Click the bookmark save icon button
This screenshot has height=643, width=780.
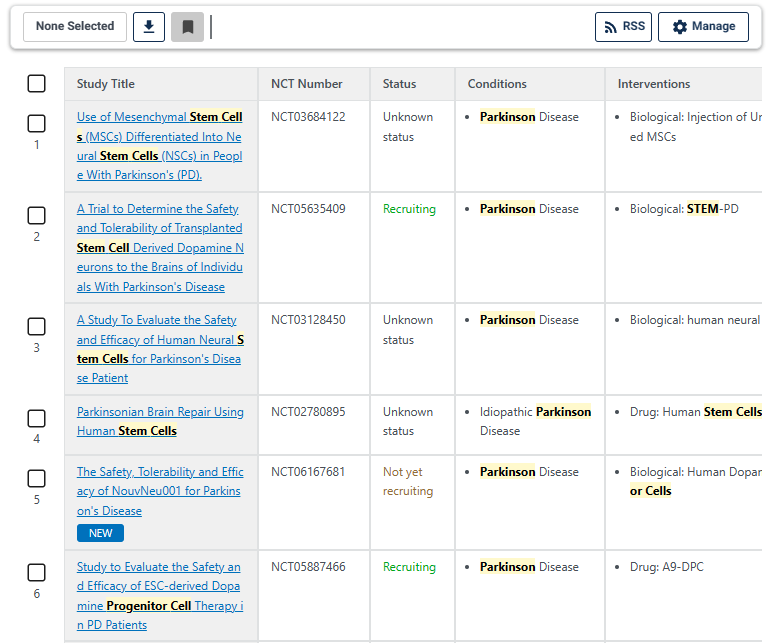(188, 27)
